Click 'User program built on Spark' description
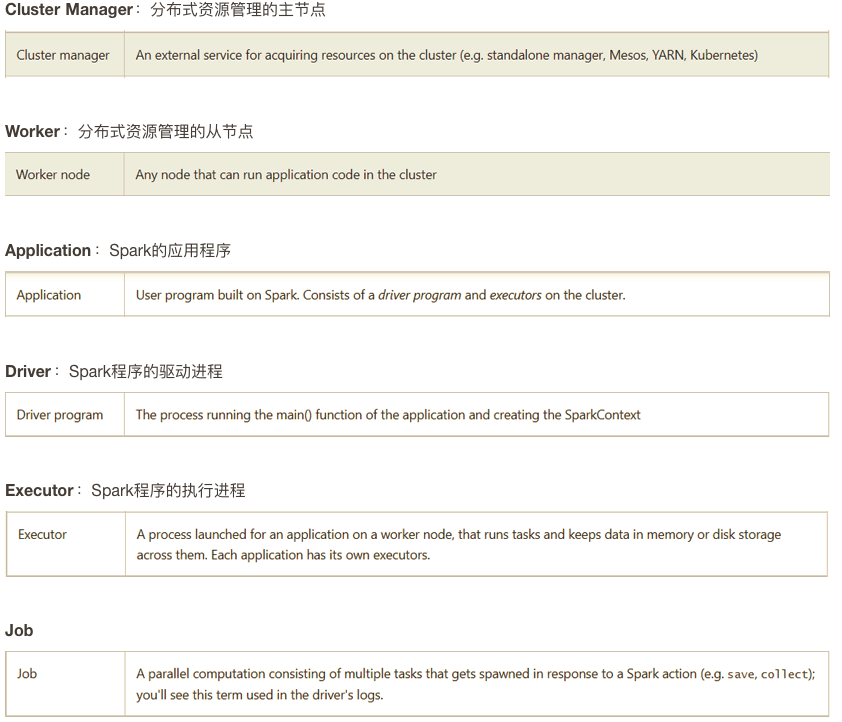Screen dimensions: 842x722 pyautogui.click(x=380, y=295)
